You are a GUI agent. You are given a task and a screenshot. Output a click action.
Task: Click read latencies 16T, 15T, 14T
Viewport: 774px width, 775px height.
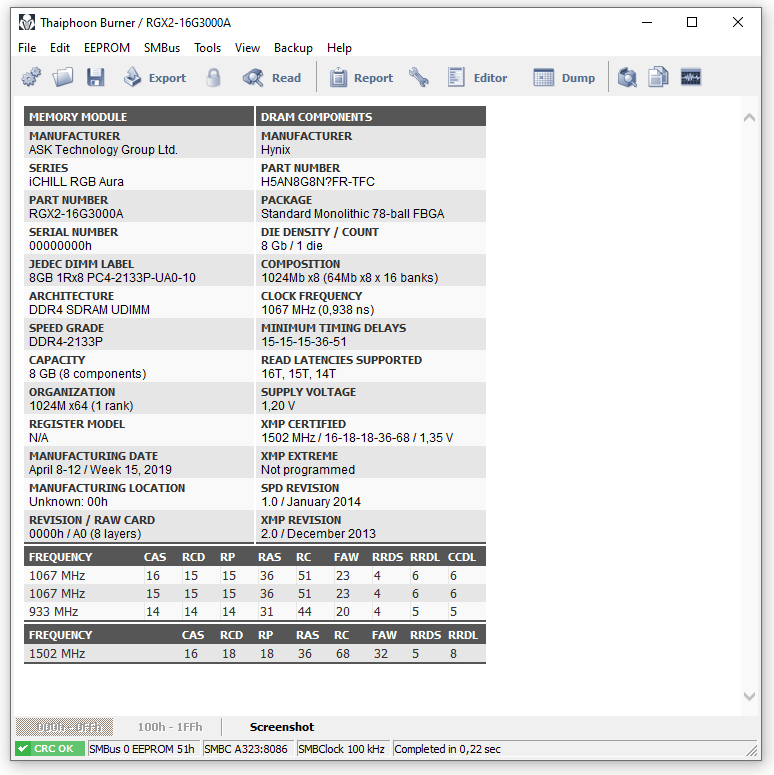[299, 374]
